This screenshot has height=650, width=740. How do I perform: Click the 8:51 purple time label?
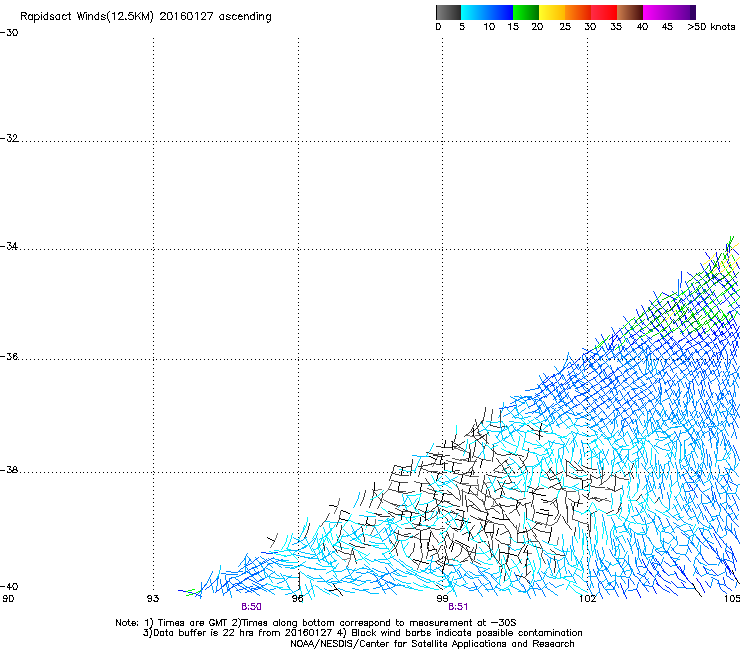458,607
